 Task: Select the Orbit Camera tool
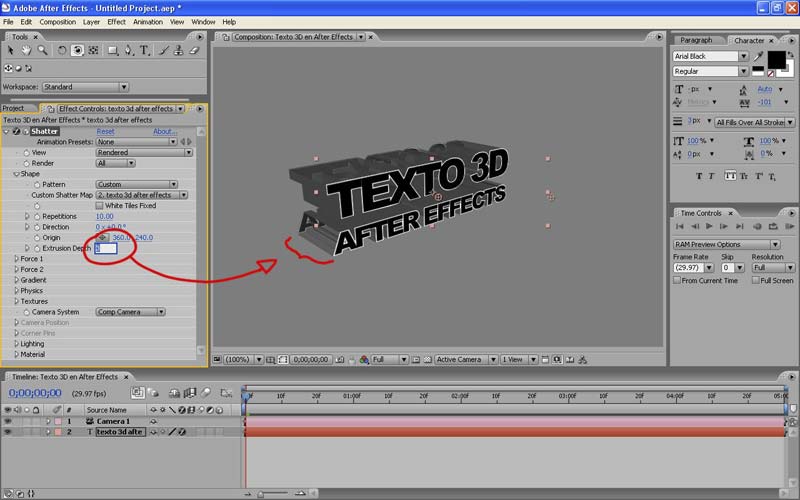click(x=77, y=50)
